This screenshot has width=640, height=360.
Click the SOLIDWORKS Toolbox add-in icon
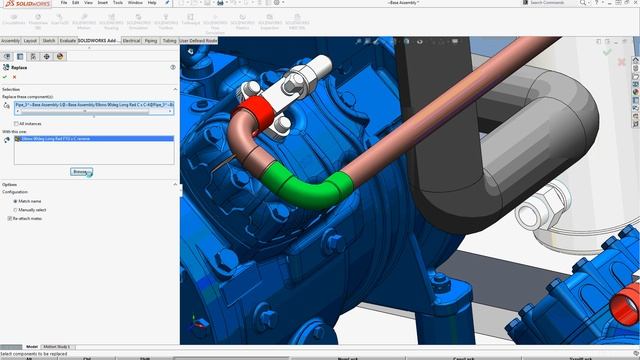[166, 21]
